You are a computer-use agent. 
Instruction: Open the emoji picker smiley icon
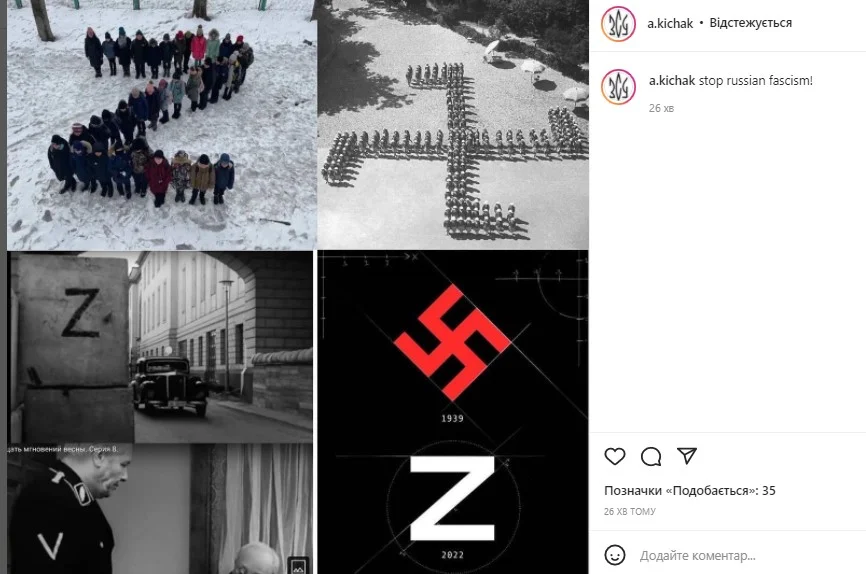615,555
